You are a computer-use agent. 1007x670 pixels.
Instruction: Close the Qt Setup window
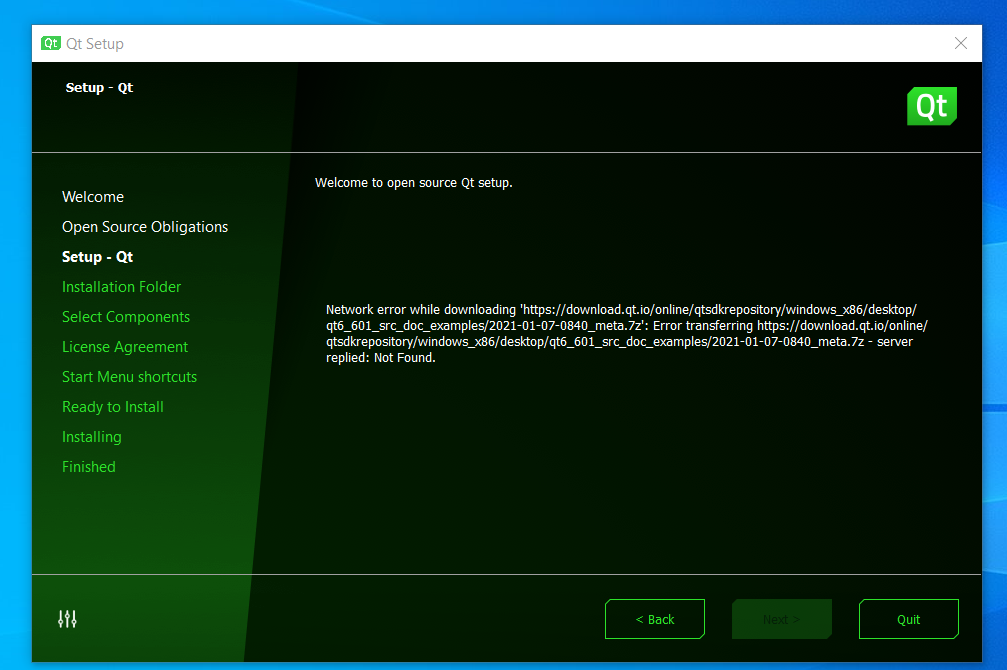coord(960,44)
